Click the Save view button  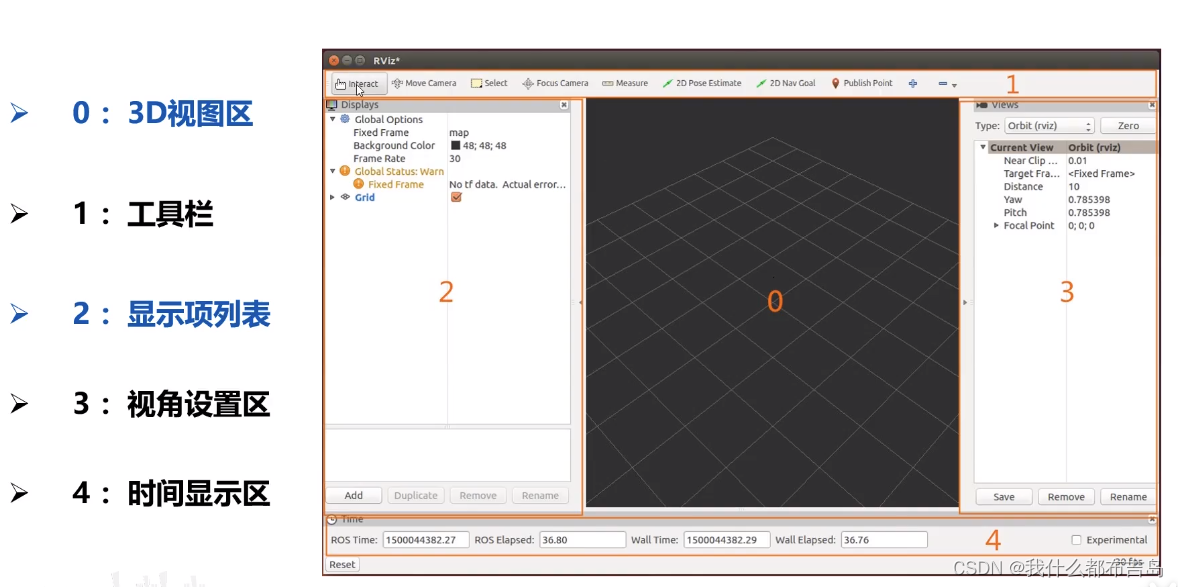[1004, 497]
